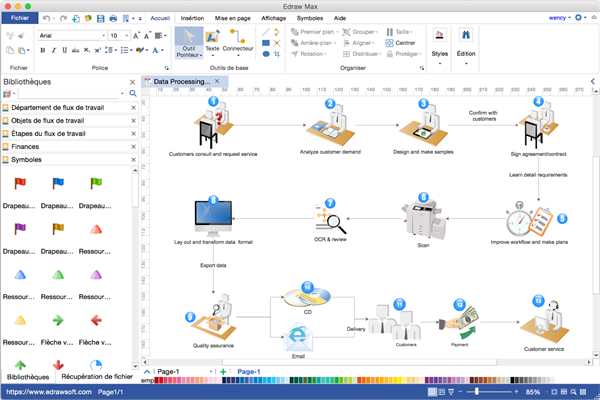Close the Finances library
The width and height of the screenshot is (600, 400).
(134, 146)
